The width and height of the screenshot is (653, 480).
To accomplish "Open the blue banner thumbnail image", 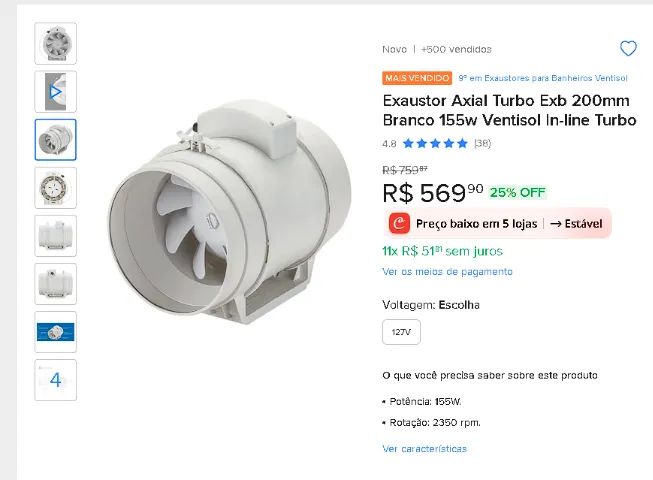I will click(55, 332).
